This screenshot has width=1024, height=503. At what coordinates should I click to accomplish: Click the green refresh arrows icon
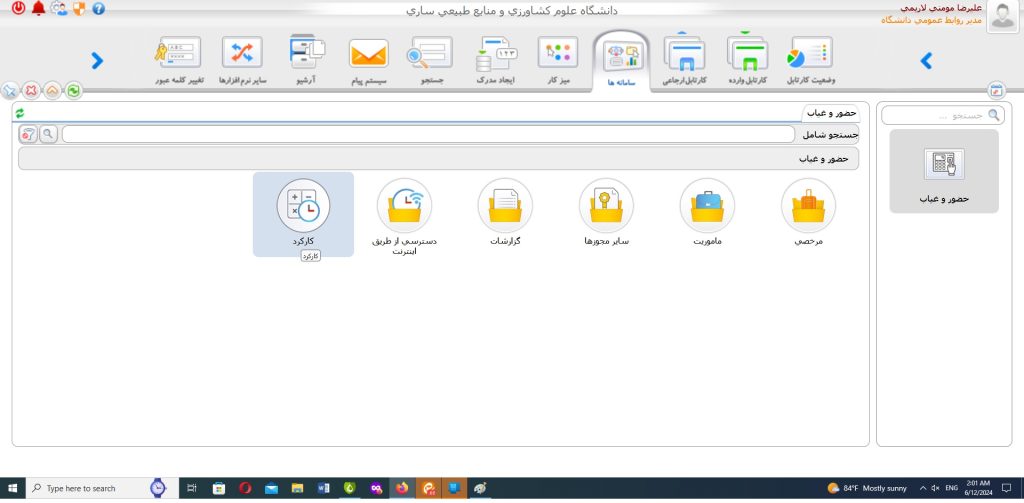click(x=73, y=91)
